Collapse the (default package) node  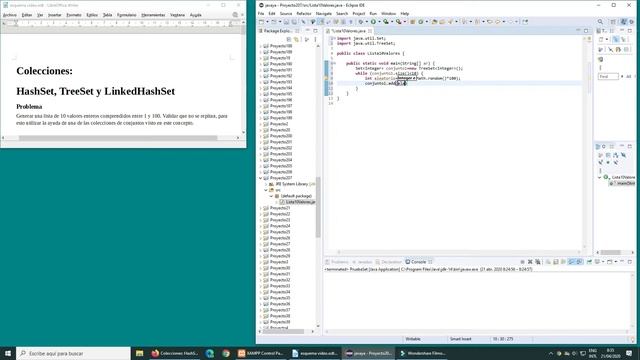click(271, 196)
